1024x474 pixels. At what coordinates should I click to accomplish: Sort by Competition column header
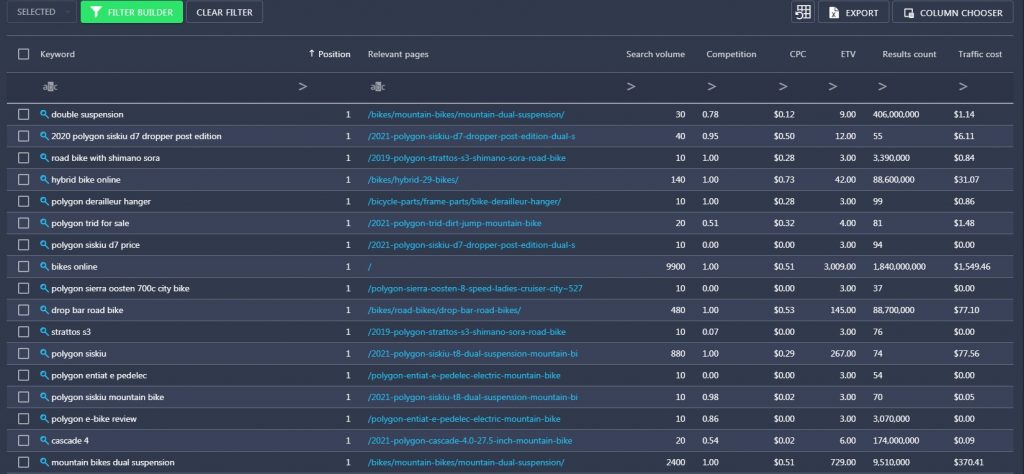[731, 54]
